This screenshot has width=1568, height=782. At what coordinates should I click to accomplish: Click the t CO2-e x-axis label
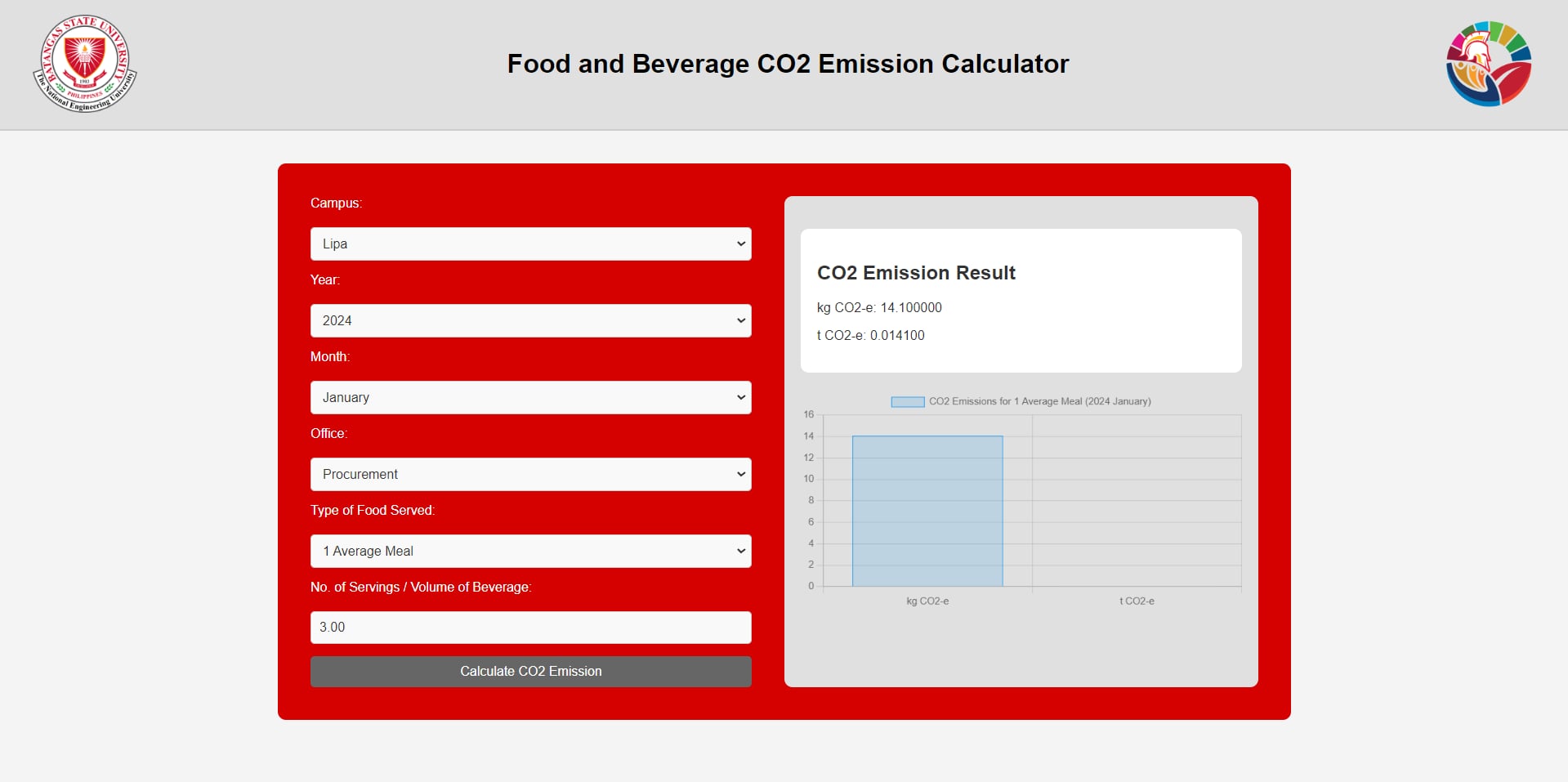(1137, 601)
